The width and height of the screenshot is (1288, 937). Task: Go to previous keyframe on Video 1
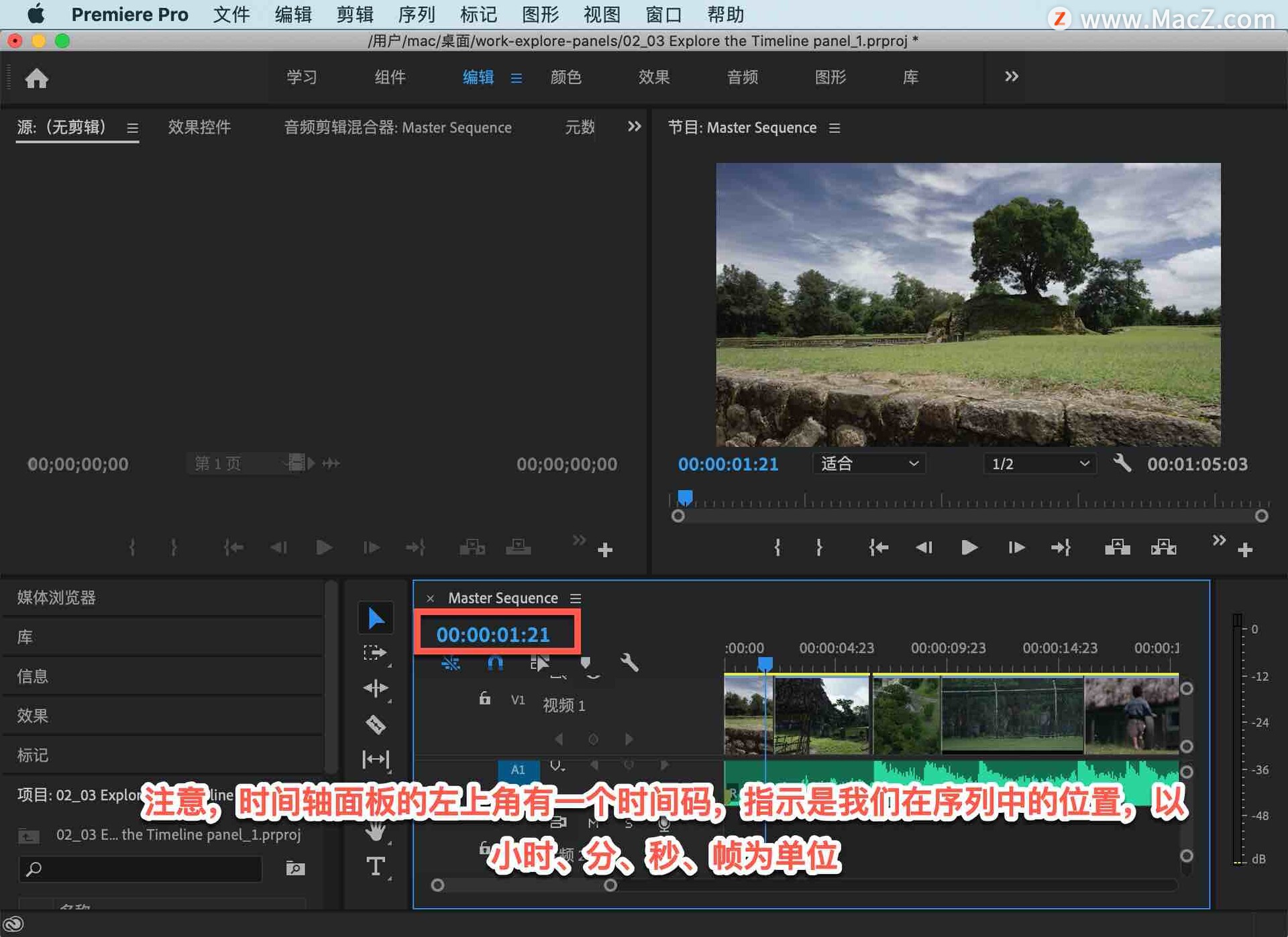(x=559, y=739)
